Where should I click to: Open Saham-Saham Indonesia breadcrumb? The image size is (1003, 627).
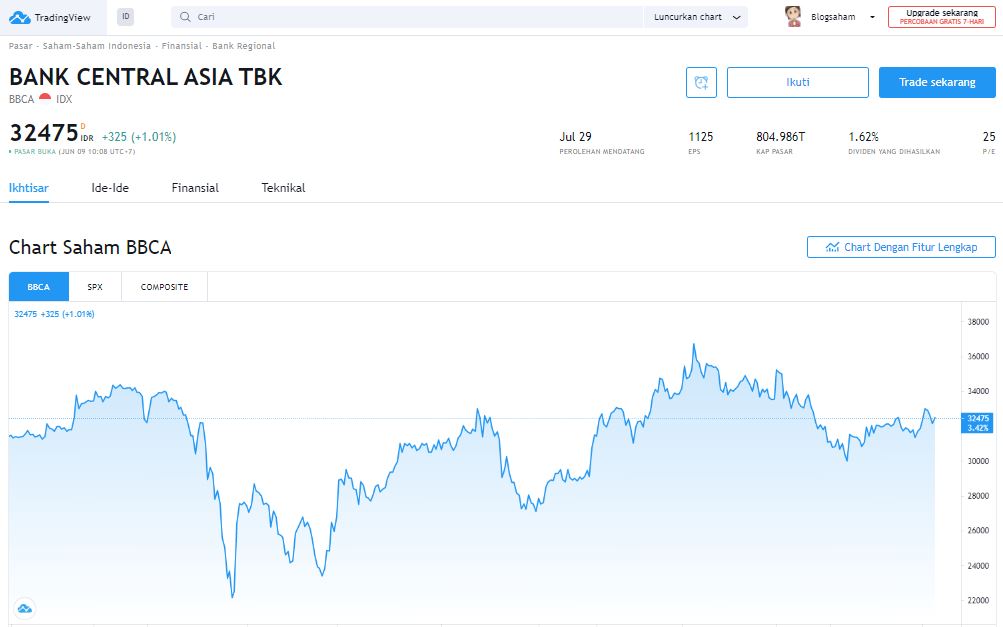[x=97, y=46]
